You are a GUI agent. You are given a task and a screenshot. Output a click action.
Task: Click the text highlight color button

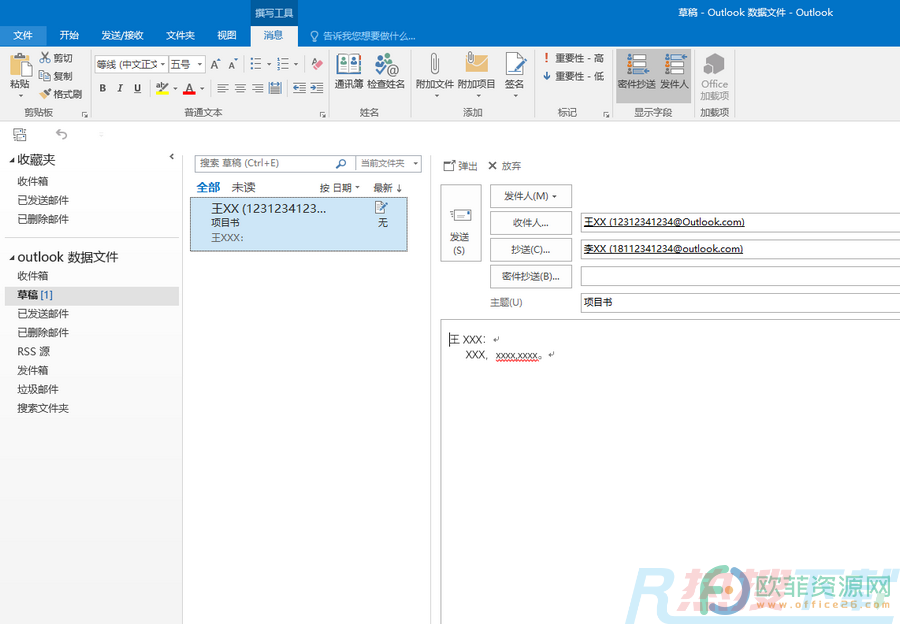162,88
